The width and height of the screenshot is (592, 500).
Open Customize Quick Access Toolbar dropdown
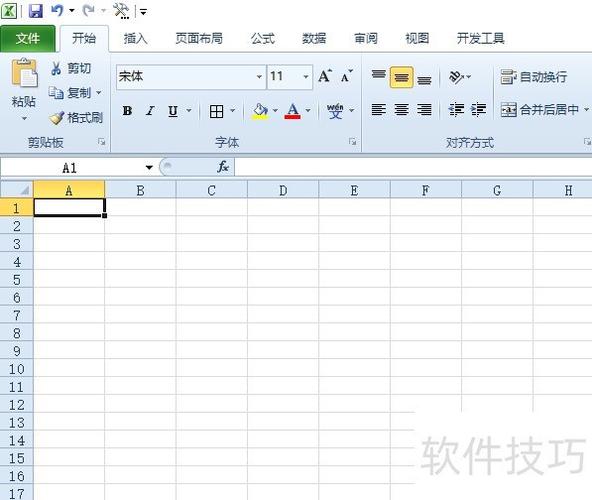(x=143, y=12)
